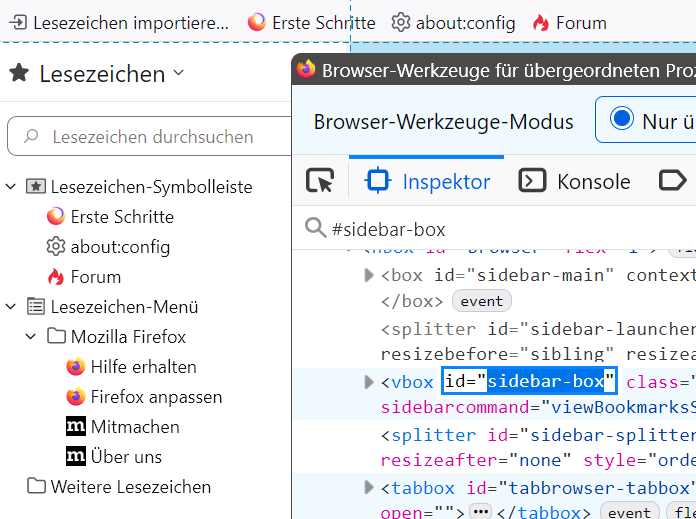Viewport: 696px width, 519px height.
Task: Click the event badge after the tabbox element
Action: [630, 512]
